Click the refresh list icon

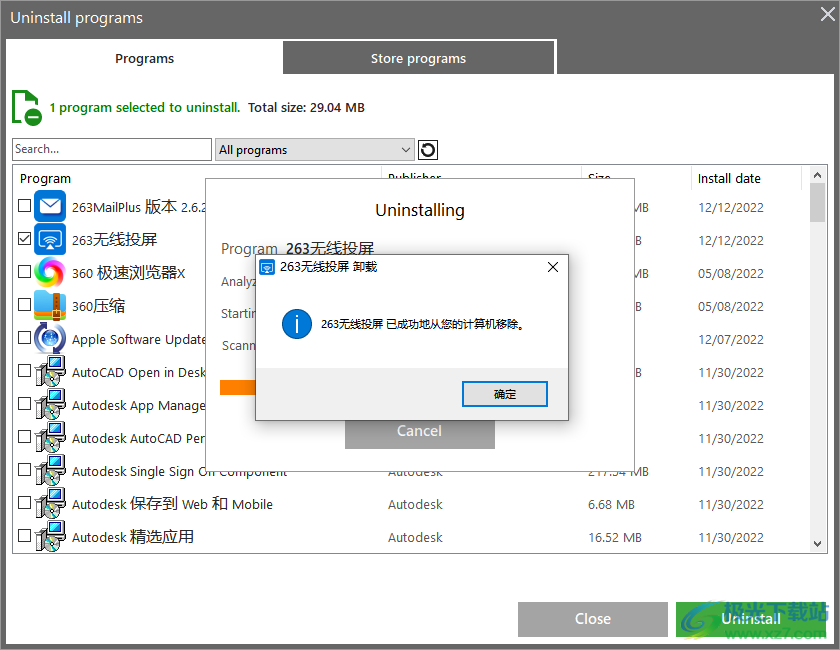coord(428,150)
